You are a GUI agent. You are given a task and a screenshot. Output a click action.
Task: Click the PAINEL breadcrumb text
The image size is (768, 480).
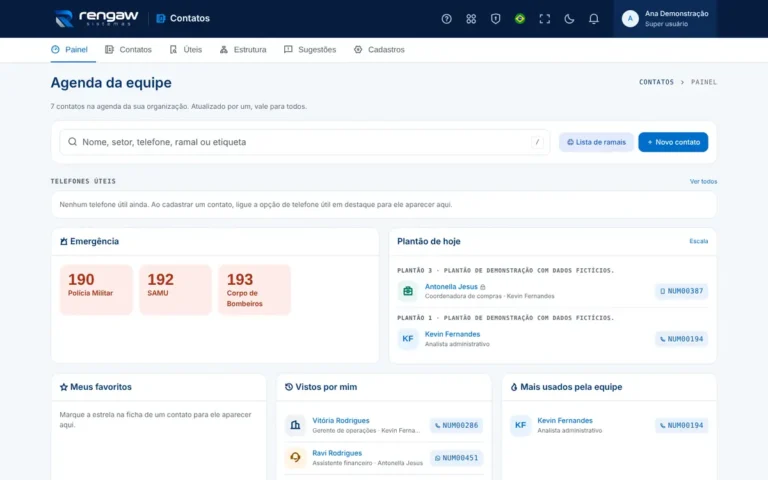tap(704, 82)
